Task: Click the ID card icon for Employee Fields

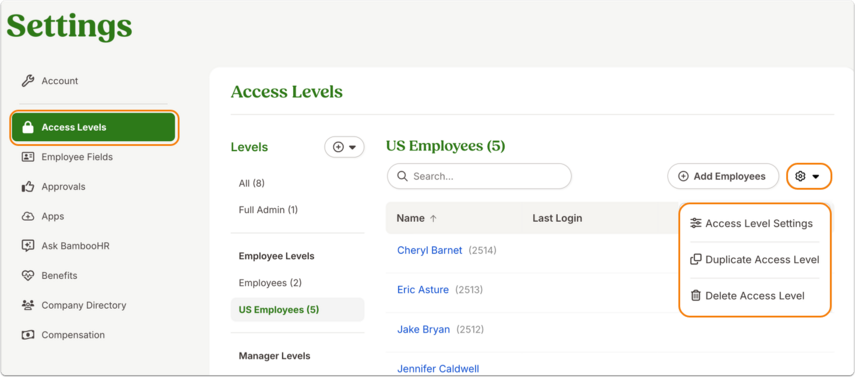Action: tap(27, 157)
